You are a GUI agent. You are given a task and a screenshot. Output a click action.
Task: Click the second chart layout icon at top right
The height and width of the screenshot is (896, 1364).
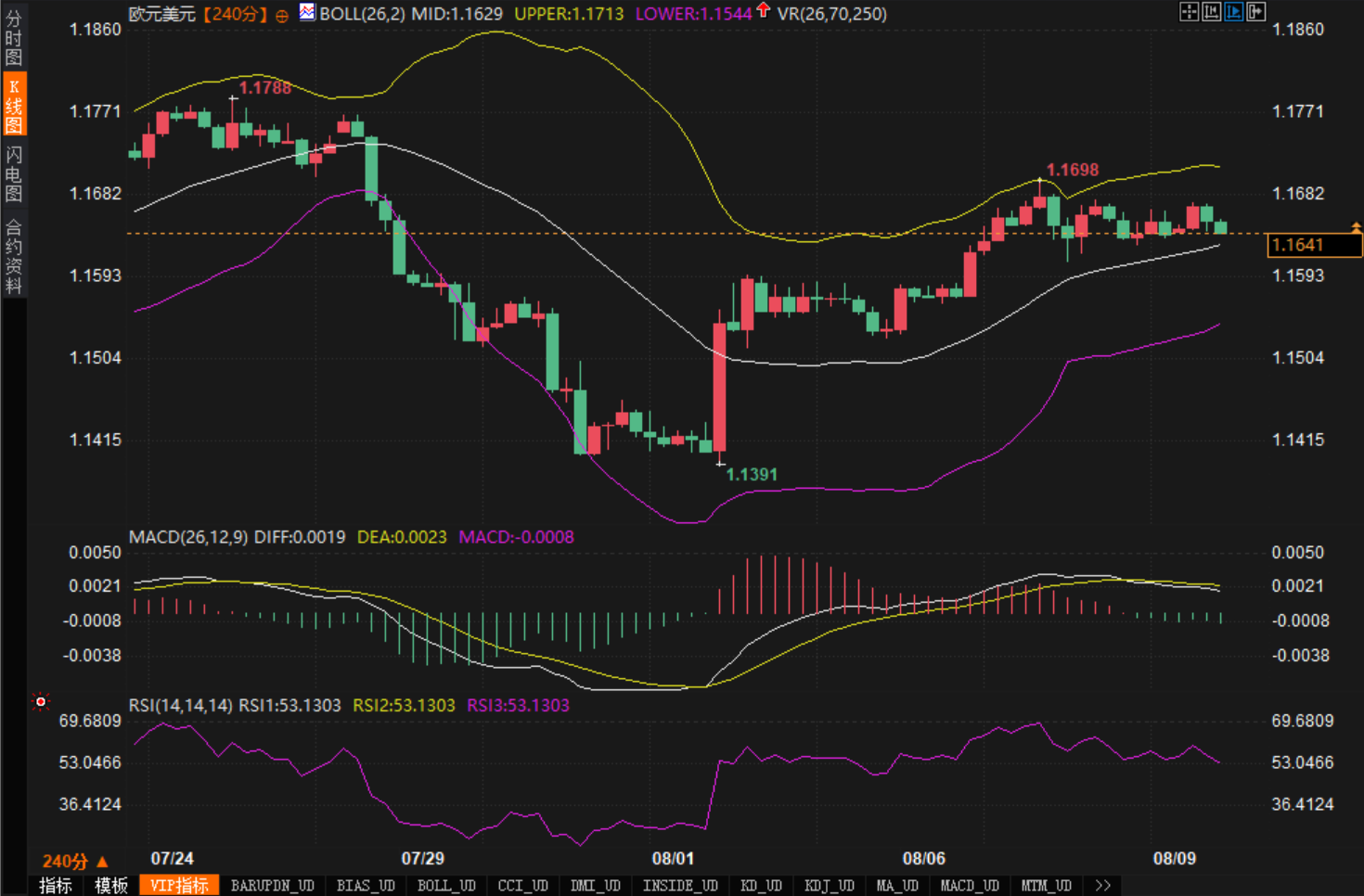[1211, 11]
